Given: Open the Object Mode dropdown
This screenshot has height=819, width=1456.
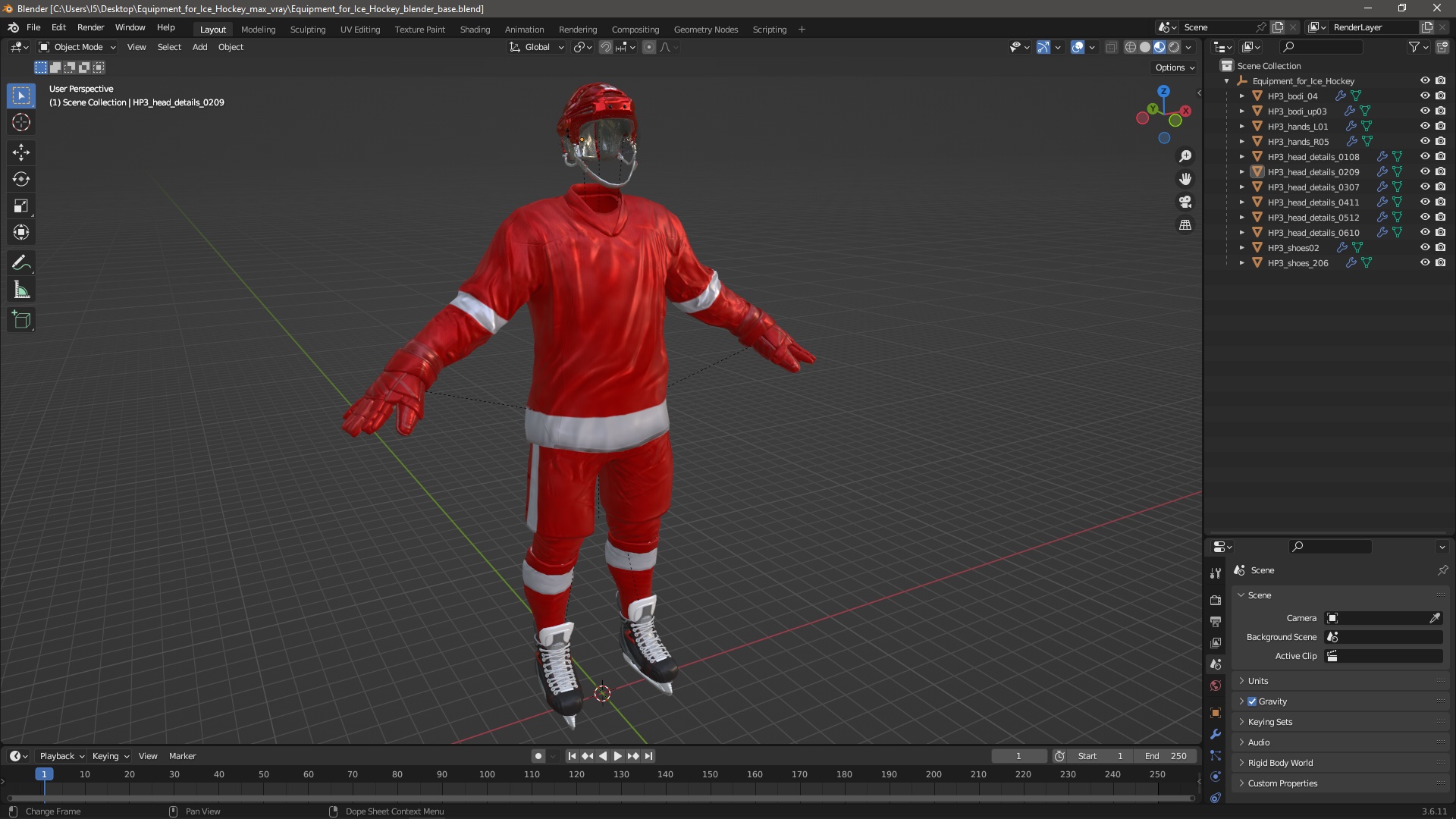Looking at the screenshot, I should coord(77,47).
